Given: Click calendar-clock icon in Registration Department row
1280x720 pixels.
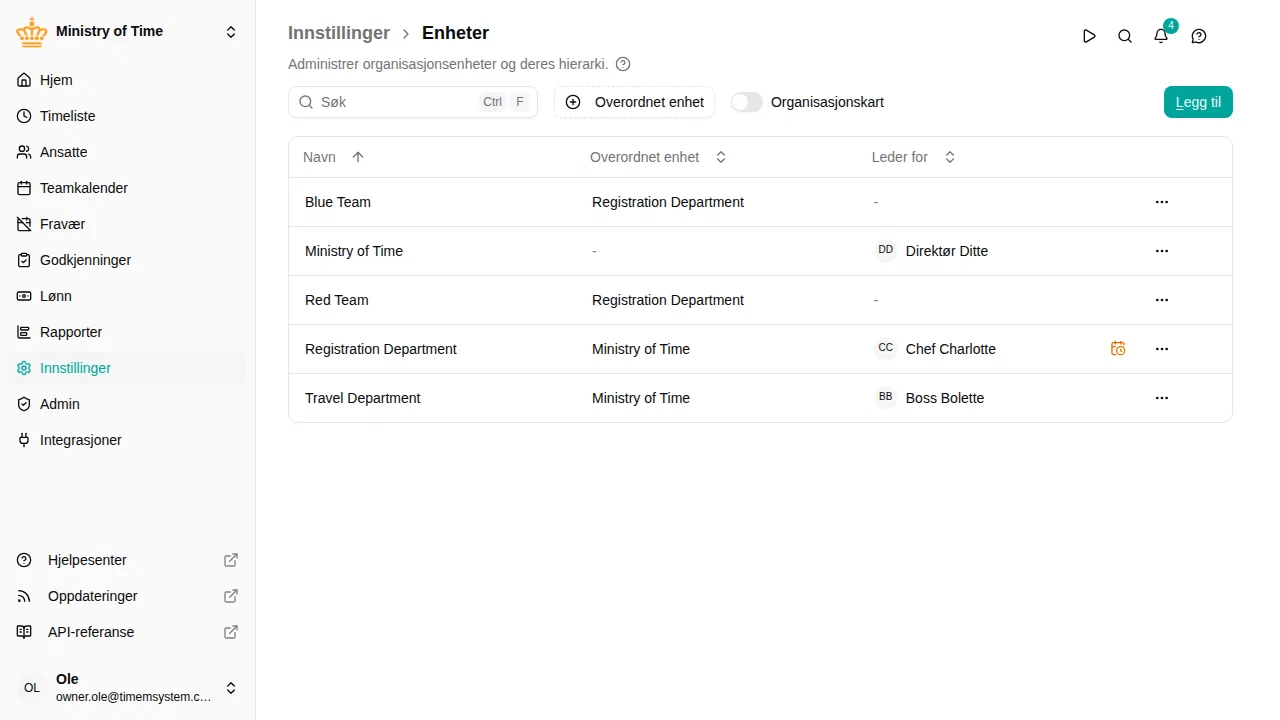Looking at the screenshot, I should 1118,349.
